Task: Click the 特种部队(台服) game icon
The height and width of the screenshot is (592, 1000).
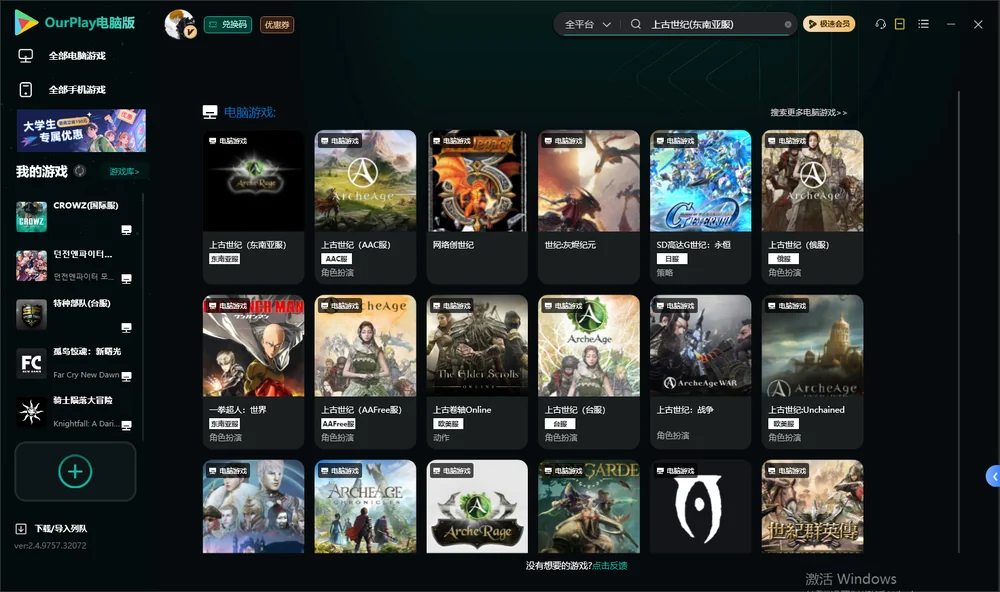Action: point(31,314)
